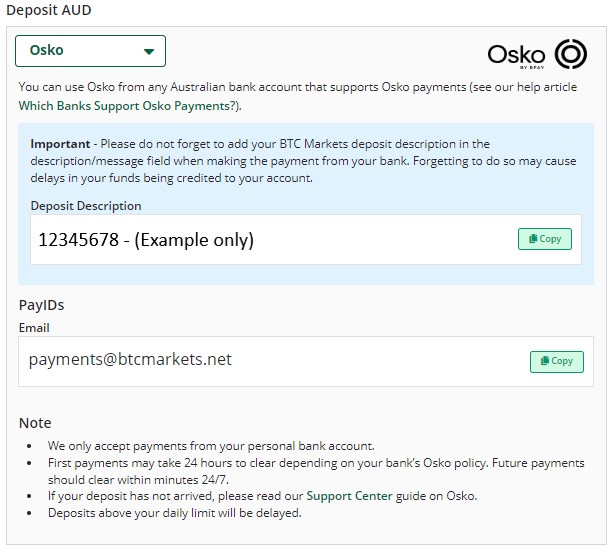
Task: Click the PayIDs heading
Action: (42, 305)
